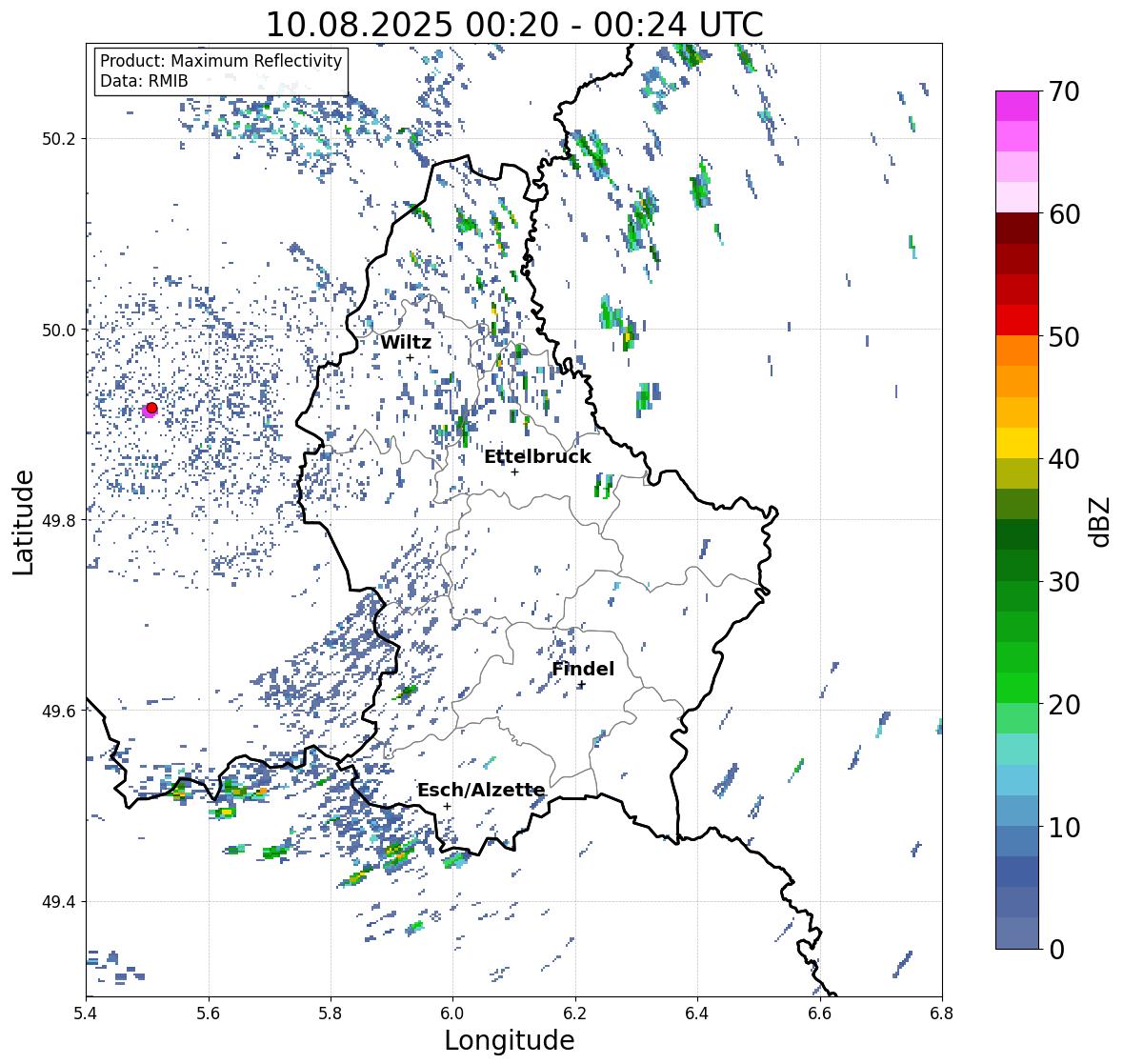Click the yellow colorbar swatch above 40

point(1017,443)
